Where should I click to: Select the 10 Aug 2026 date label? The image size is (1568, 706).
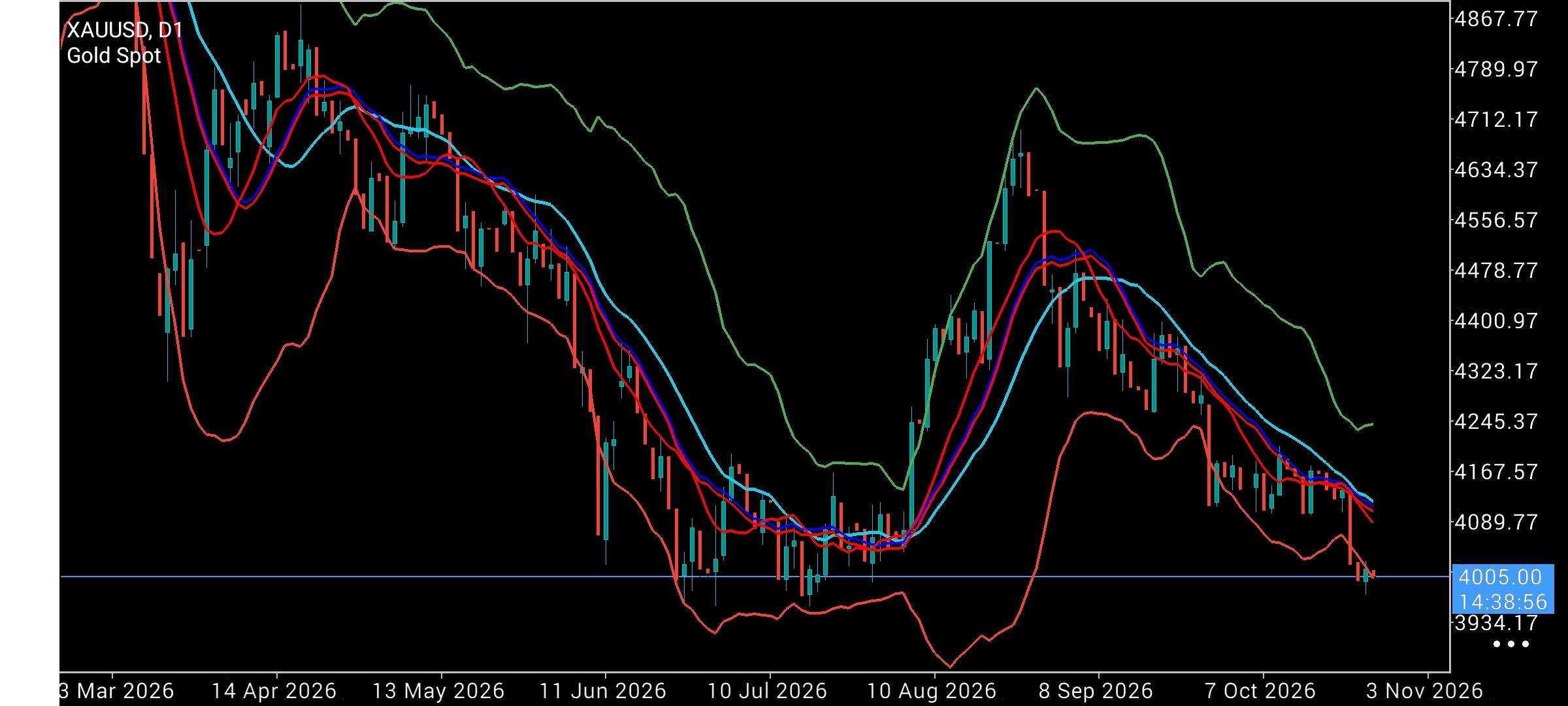[x=931, y=691]
